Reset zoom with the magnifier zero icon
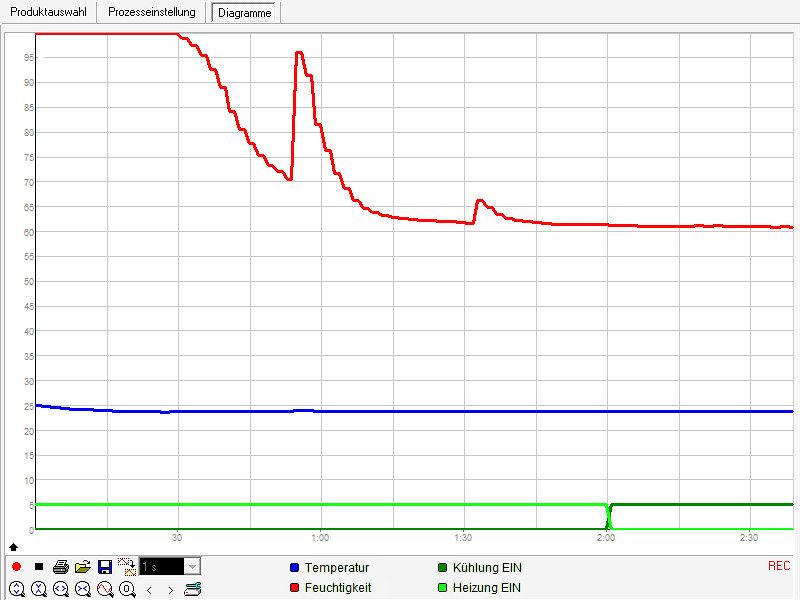The width and height of the screenshot is (800, 600). pos(127,589)
